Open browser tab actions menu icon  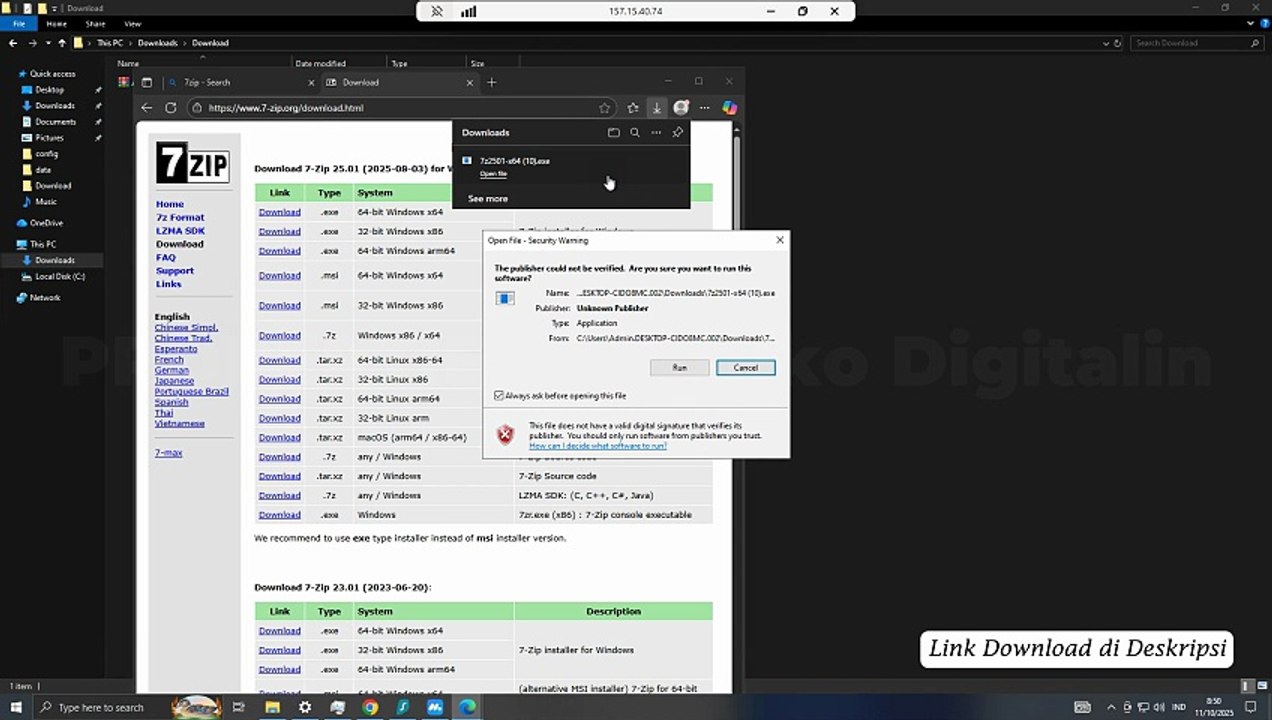click(147, 82)
